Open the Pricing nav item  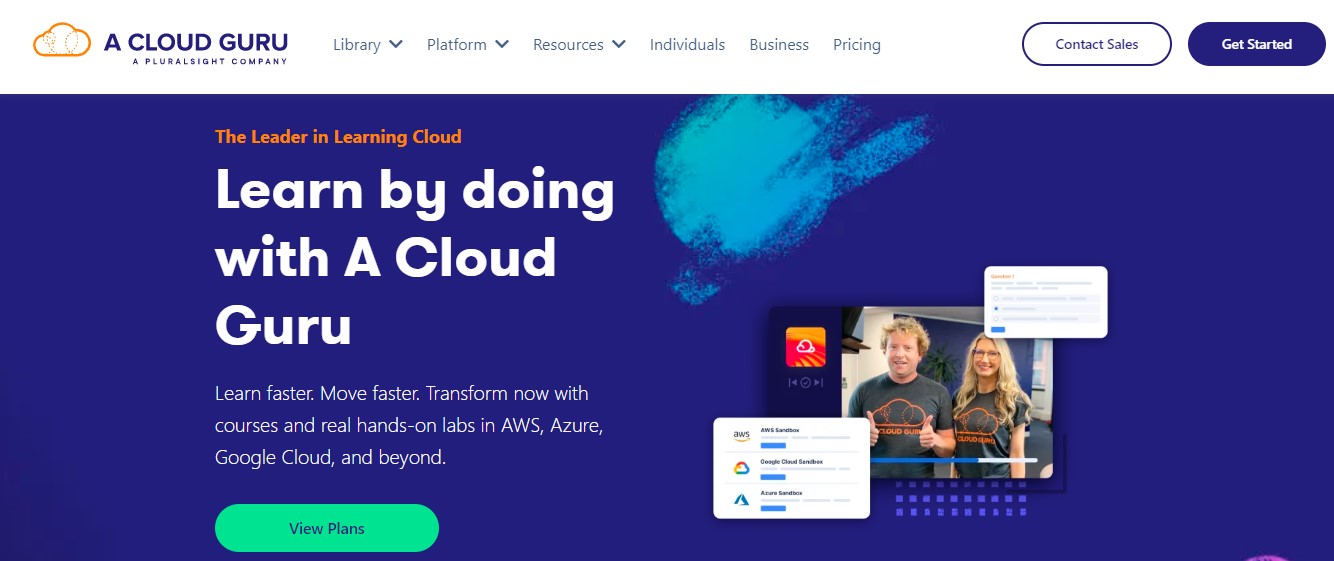857,44
